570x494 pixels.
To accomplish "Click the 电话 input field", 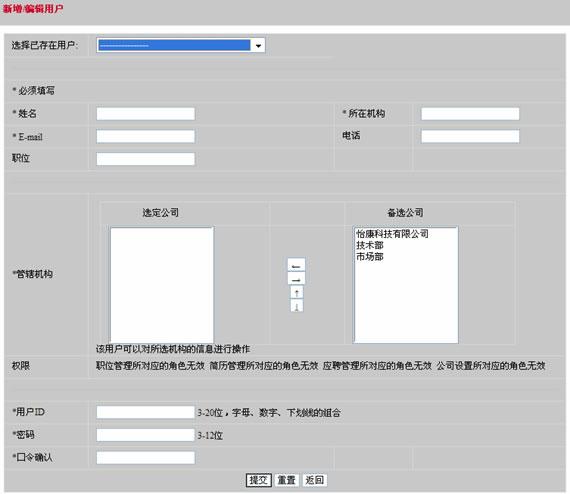I will pyautogui.click(x=470, y=136).
